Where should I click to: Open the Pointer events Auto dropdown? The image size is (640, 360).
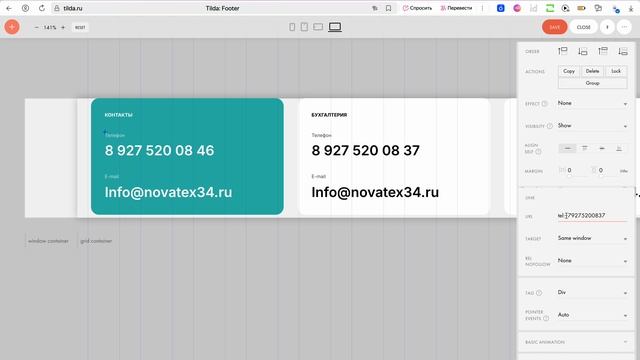pyautogui.click(x=592, y=315)
